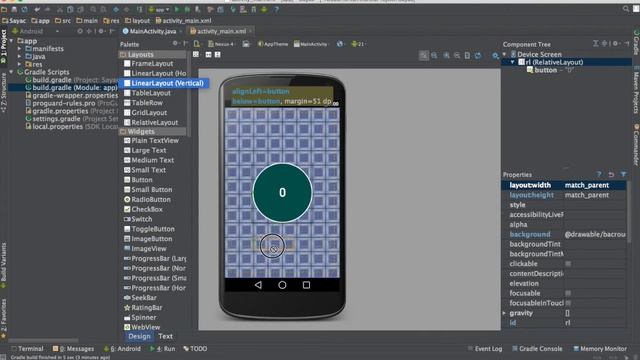Open the Terminal tool window

(x=27, y=349)
